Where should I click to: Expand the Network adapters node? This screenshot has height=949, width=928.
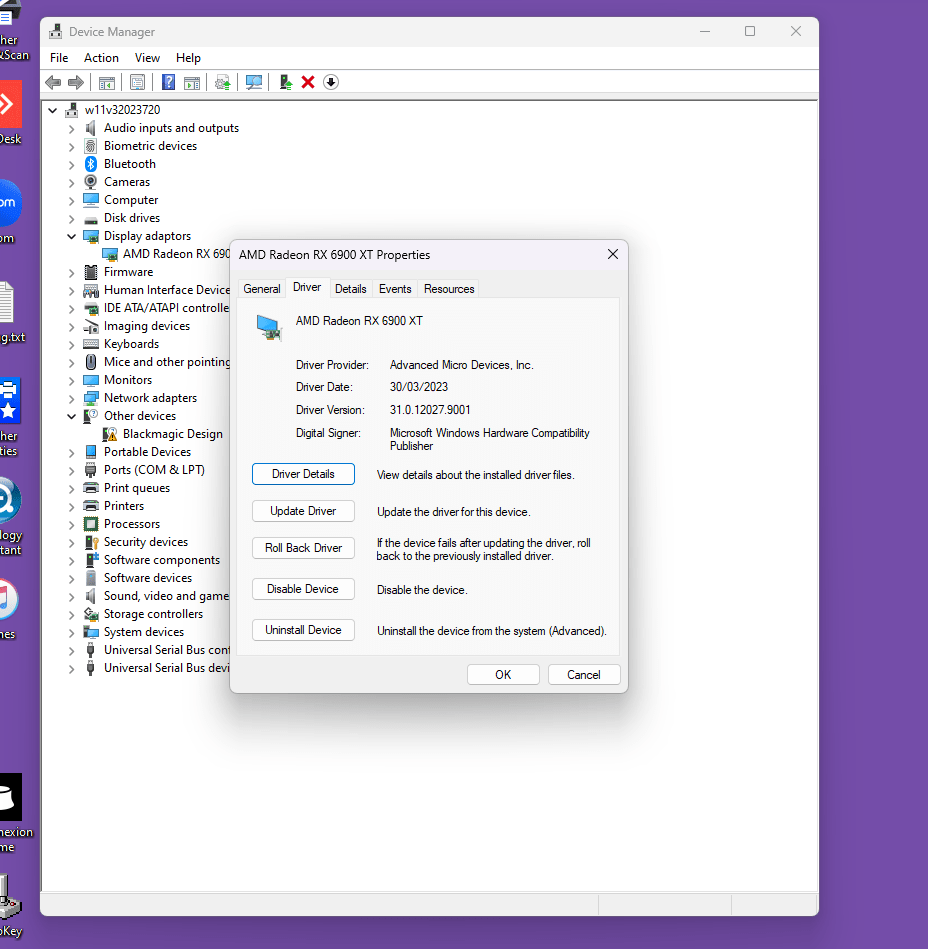point(71,398)
